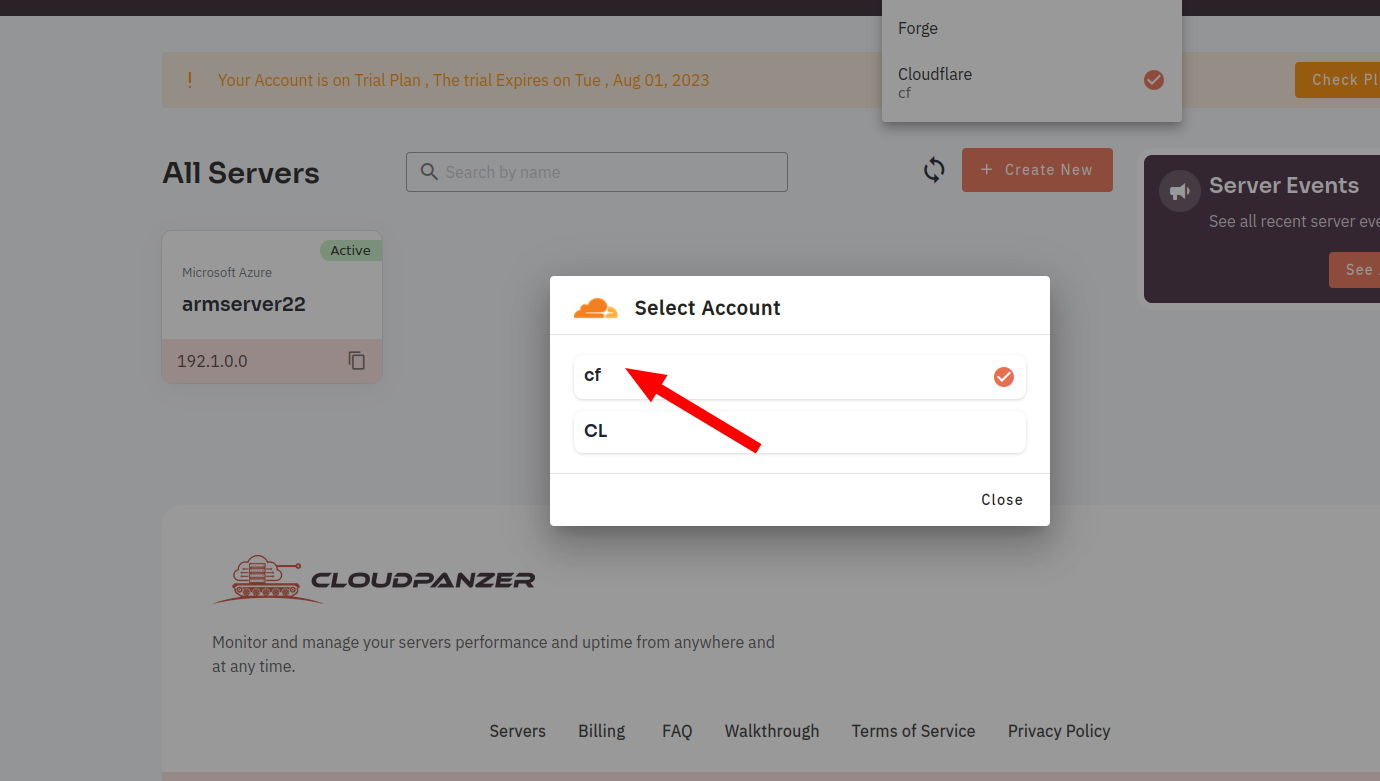Click the Microsoft Azure provider label
Viewport: 1380px width, 781px height.
tap(227, 272)
